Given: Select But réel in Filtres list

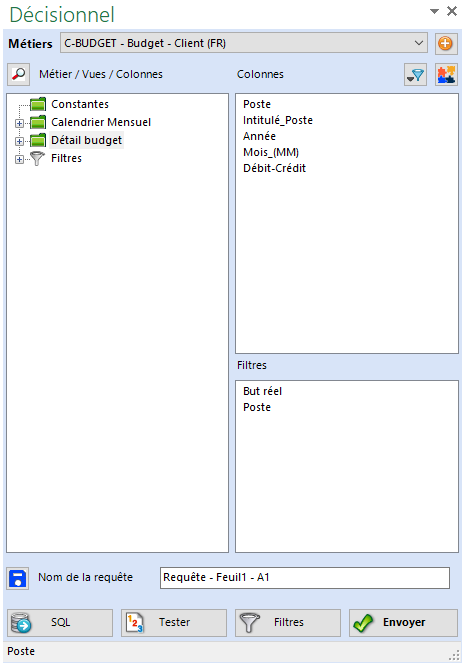Looking at the screenshot, I should [262, 391].
